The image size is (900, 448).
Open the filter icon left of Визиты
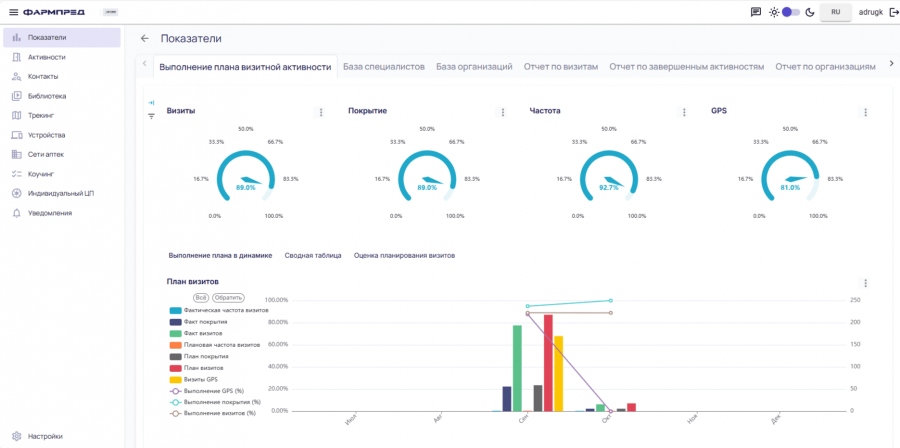(x=151, y=116)
